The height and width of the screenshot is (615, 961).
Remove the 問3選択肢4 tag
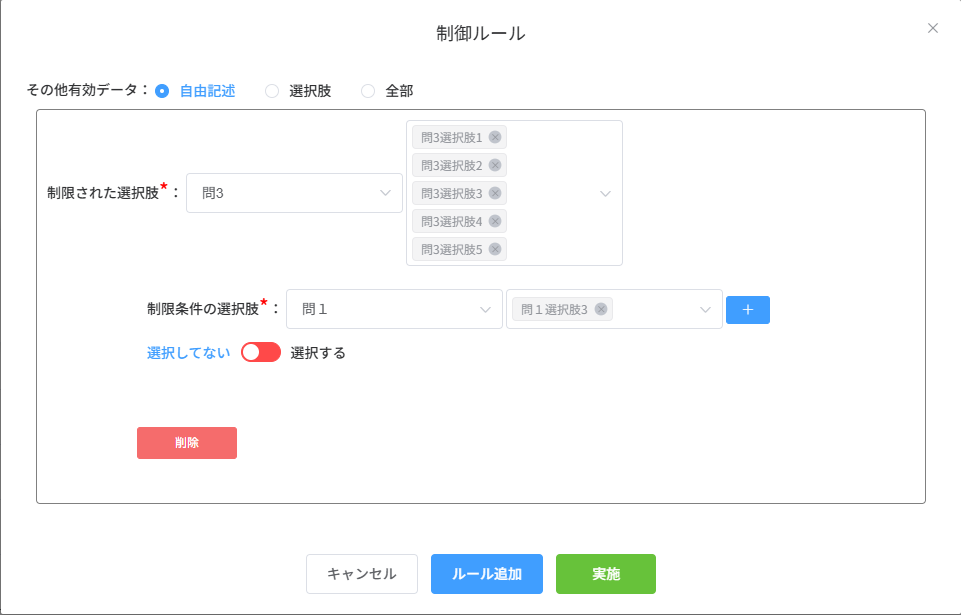[495, 221]
